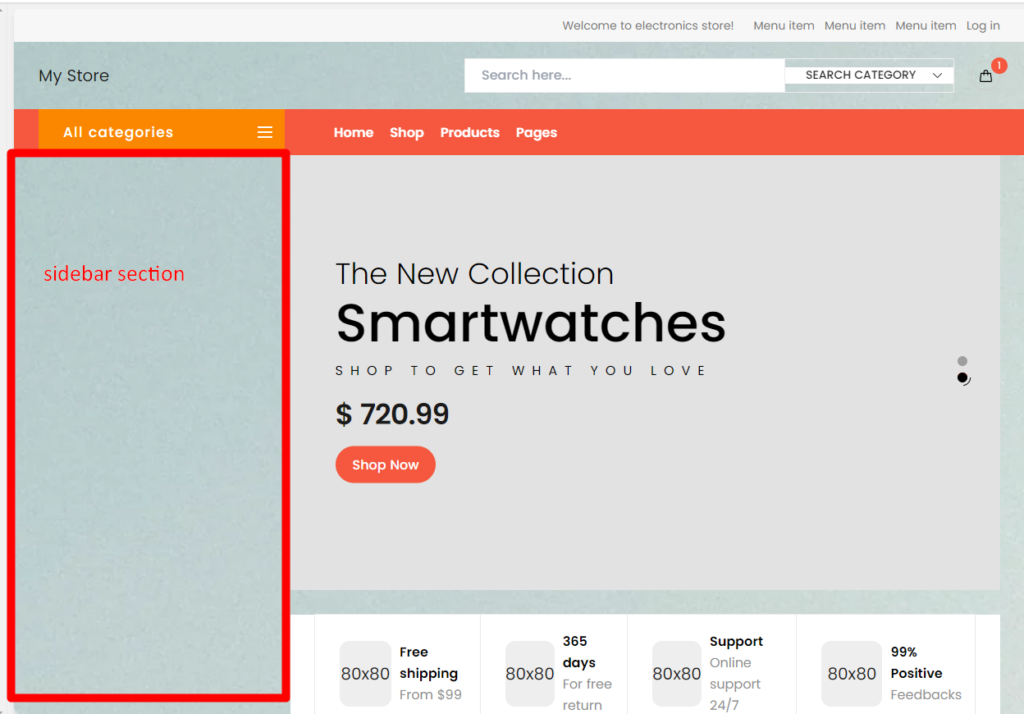Select the black slide indicator dot
Image resolution: width=1024 pixels, height=714 pixels.
point(963,378)
